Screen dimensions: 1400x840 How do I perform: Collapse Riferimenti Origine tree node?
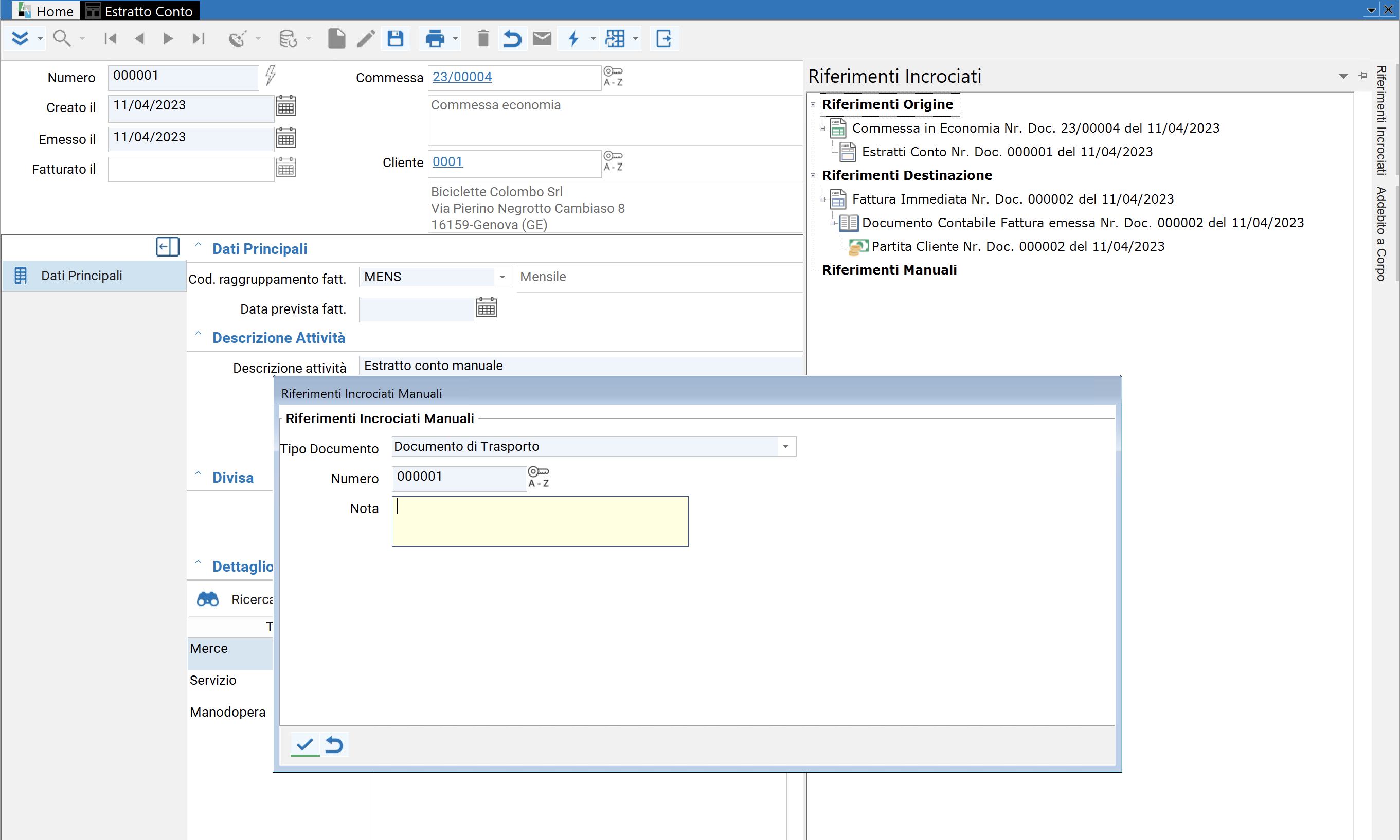pos(813,104)
